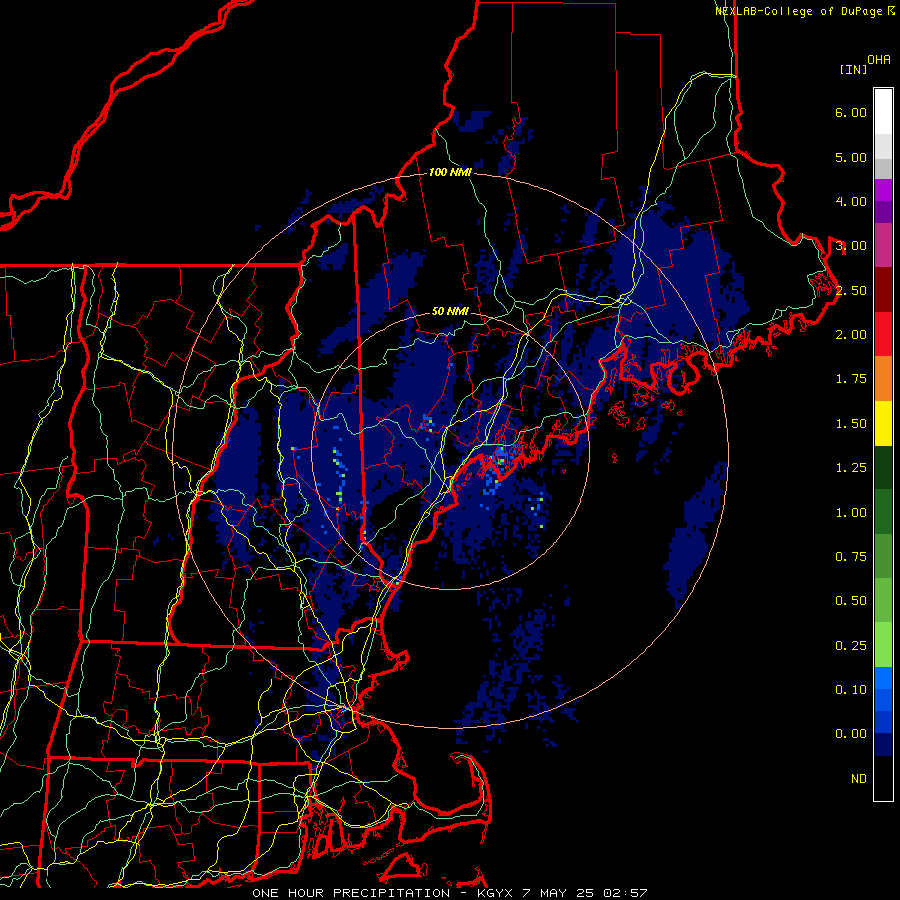Click the 2.50 legend value
The image size is (900, 900).
pyautogui.click(x=851, y=290)
